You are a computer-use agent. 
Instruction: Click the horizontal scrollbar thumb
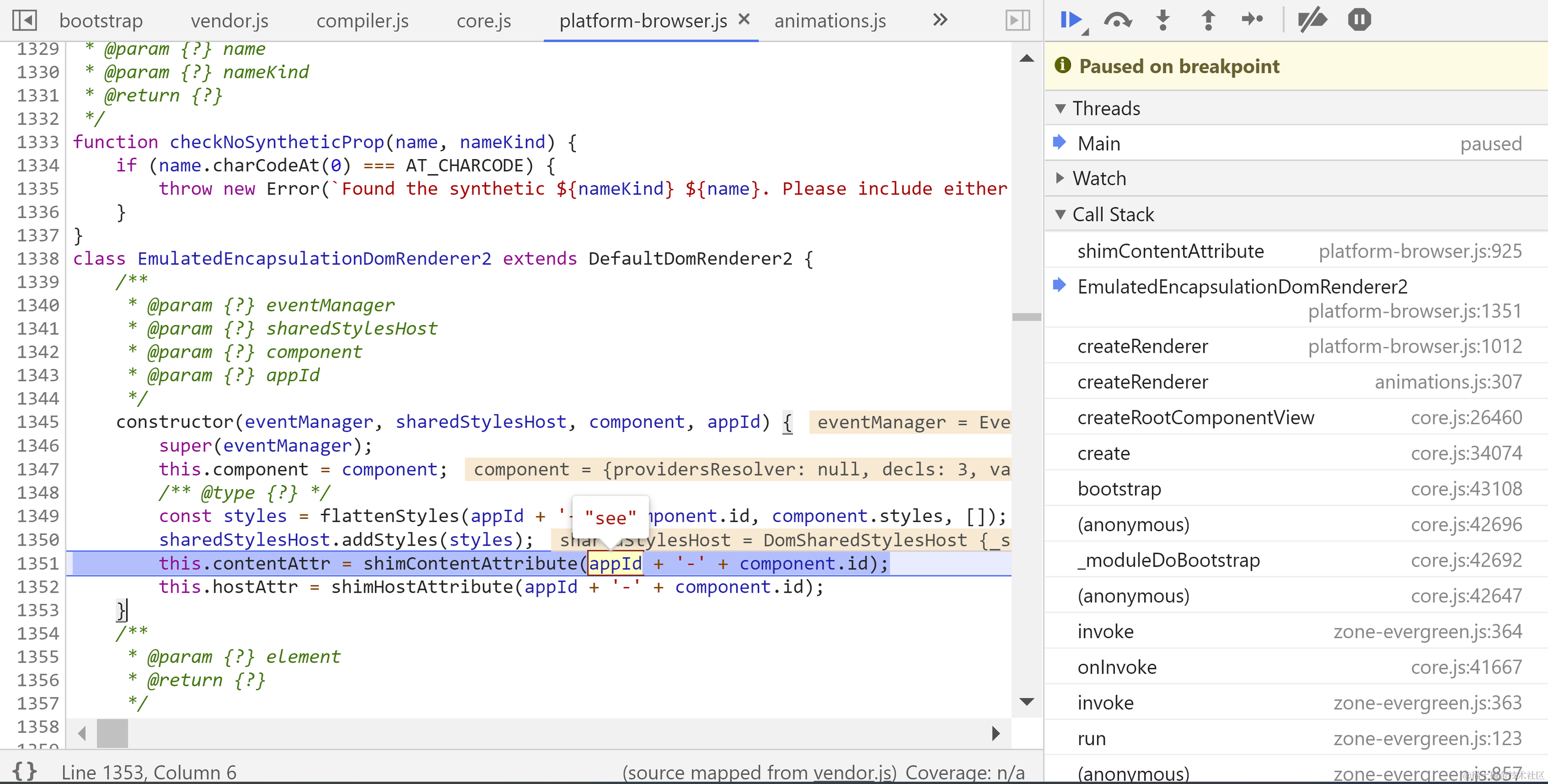tap(113, 733)
